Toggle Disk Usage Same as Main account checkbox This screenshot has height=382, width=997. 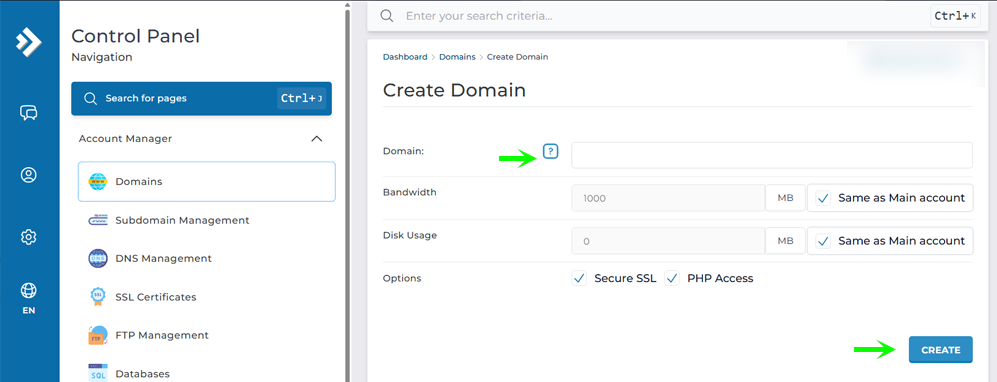point(823,241)
